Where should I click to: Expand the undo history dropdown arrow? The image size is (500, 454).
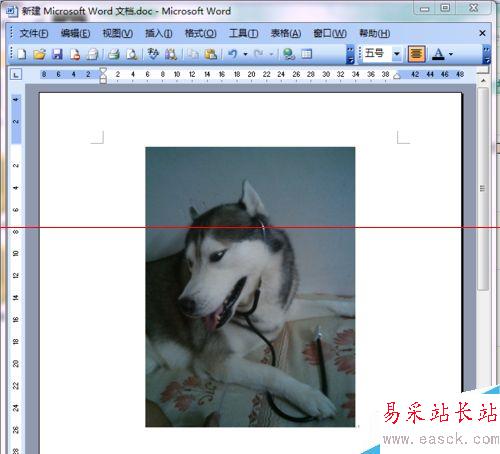click(x=246, y=54)
